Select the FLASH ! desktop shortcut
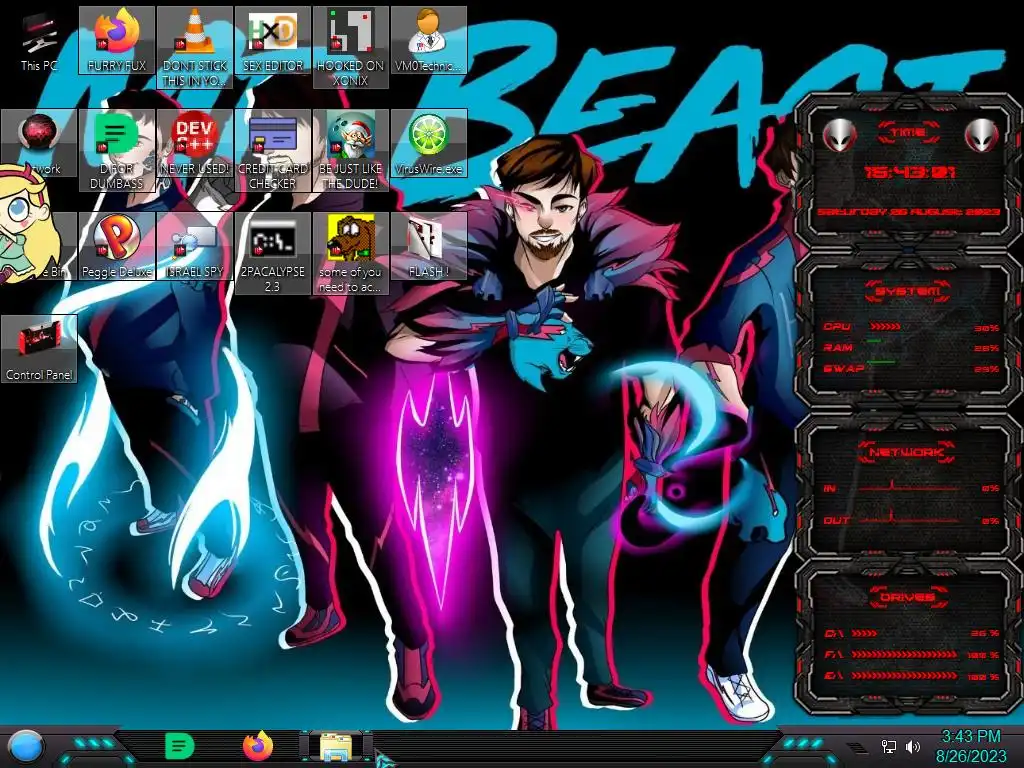 (429, 246)
